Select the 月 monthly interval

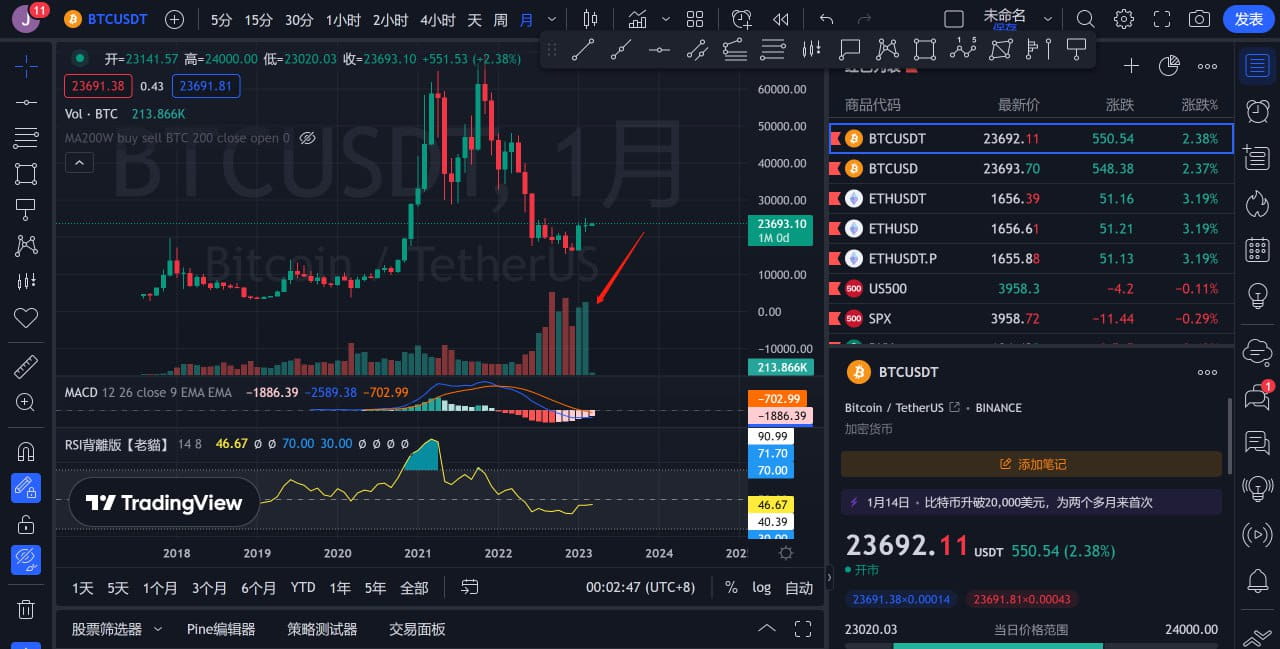click(526, 19)
